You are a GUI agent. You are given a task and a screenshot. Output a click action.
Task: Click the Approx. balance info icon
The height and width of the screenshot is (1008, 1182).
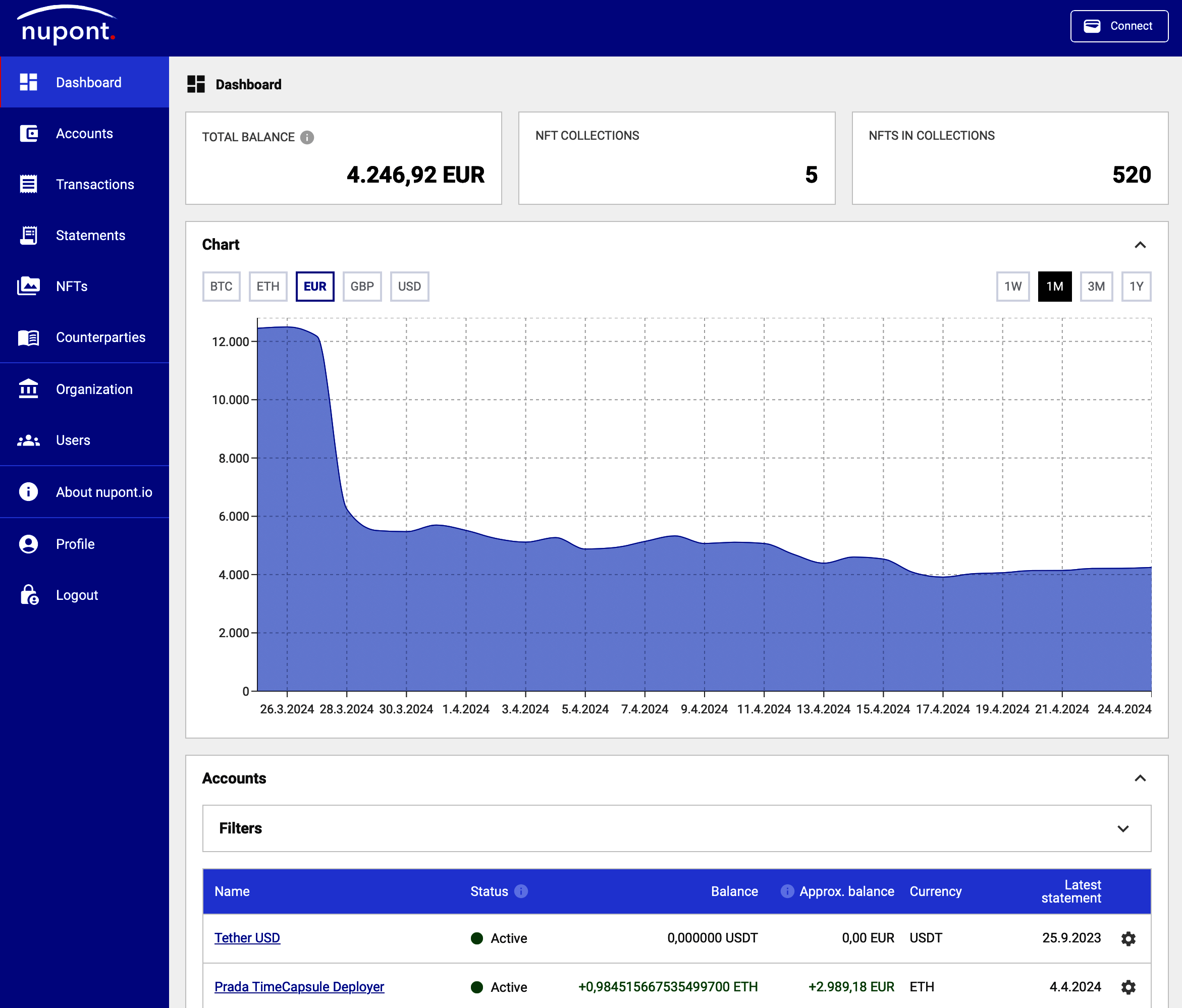[x=787, y=891]
